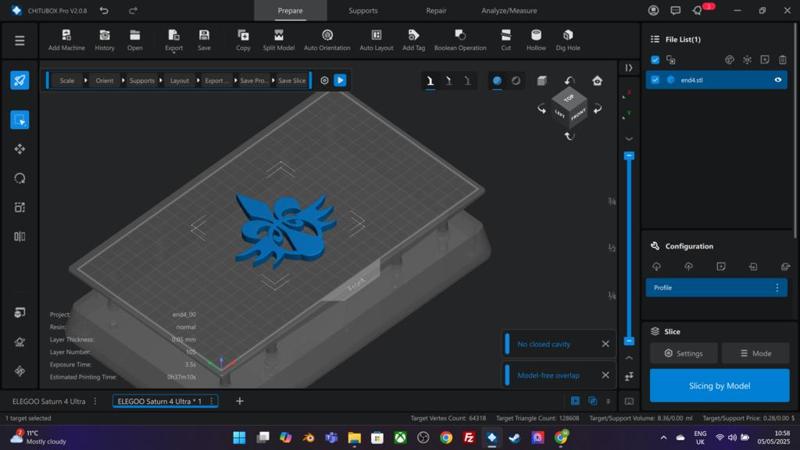Click the bottom handle of layer slider
This screenshot has height=450, width=800.
click(629, 341)
